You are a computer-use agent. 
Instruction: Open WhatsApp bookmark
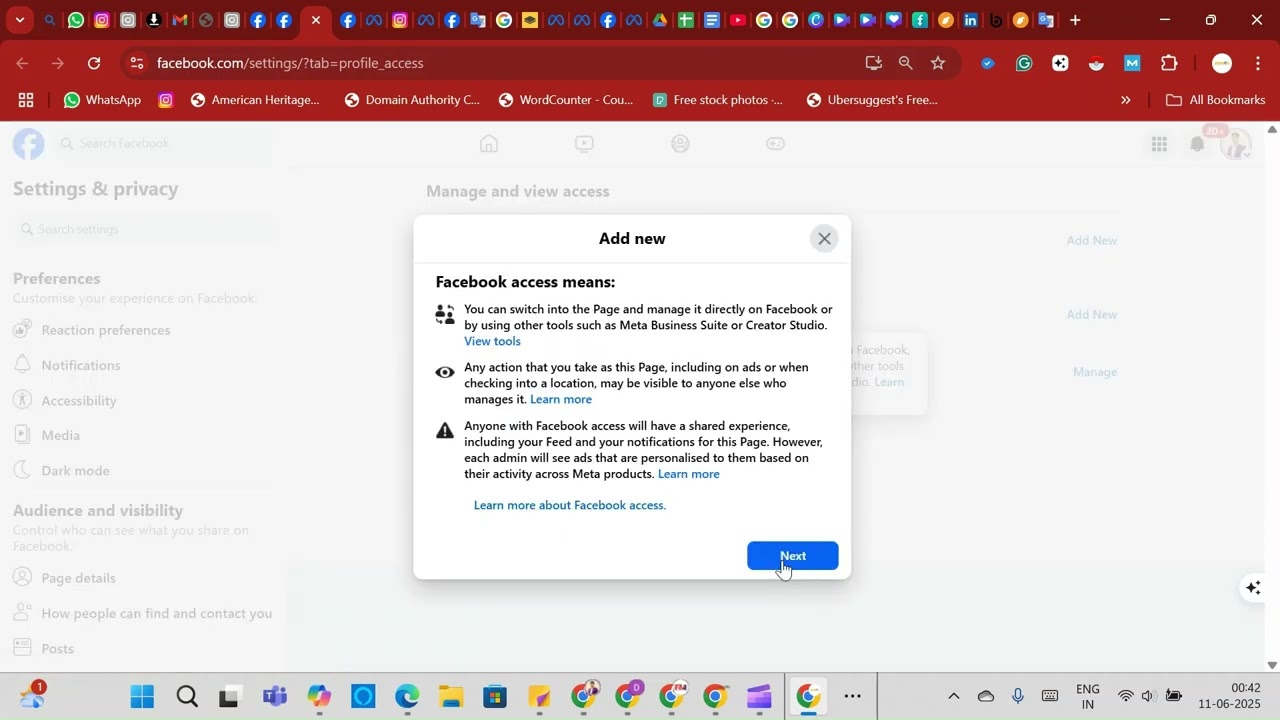[102, 100]
